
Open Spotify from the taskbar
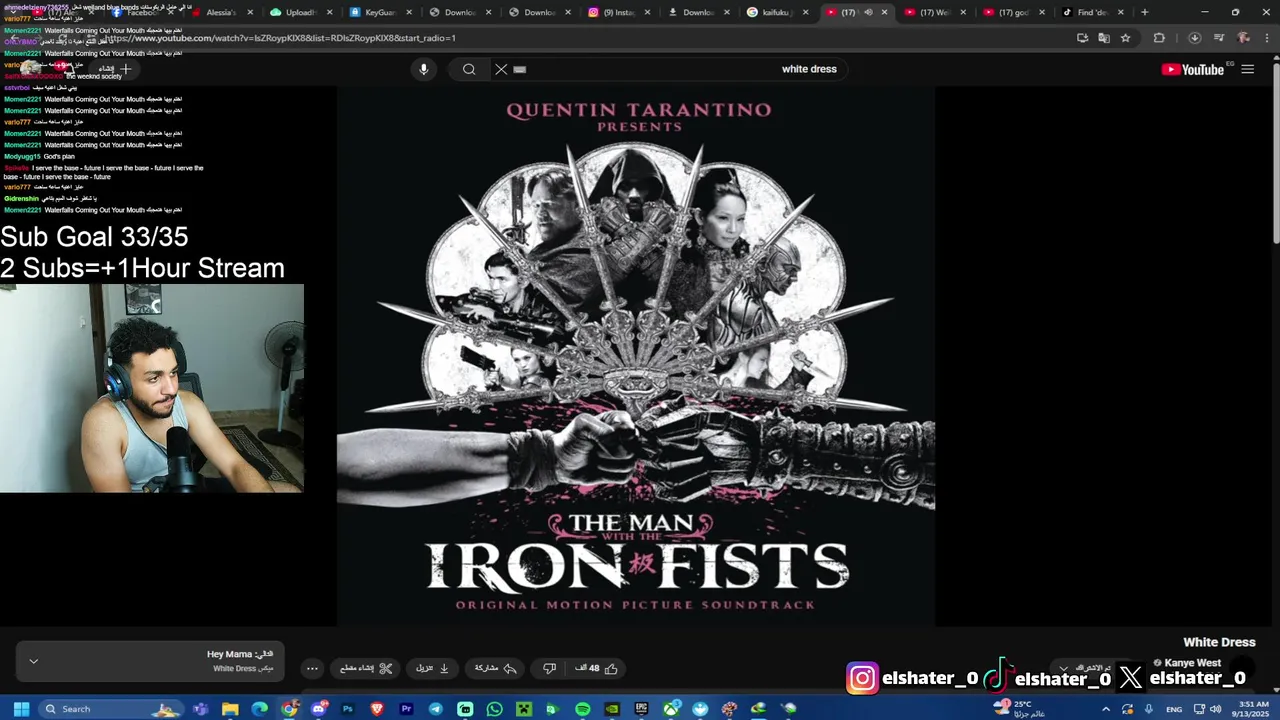[x=582, y=709]
